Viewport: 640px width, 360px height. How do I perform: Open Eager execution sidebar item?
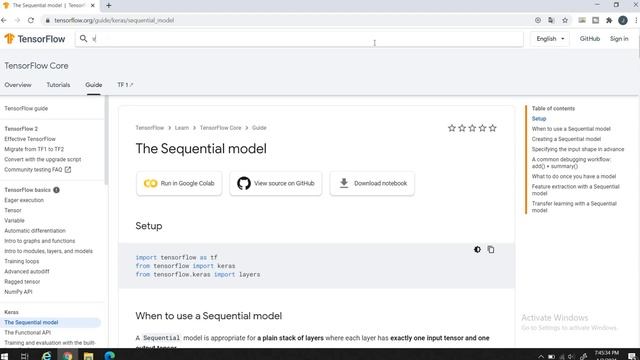[24, 200]
